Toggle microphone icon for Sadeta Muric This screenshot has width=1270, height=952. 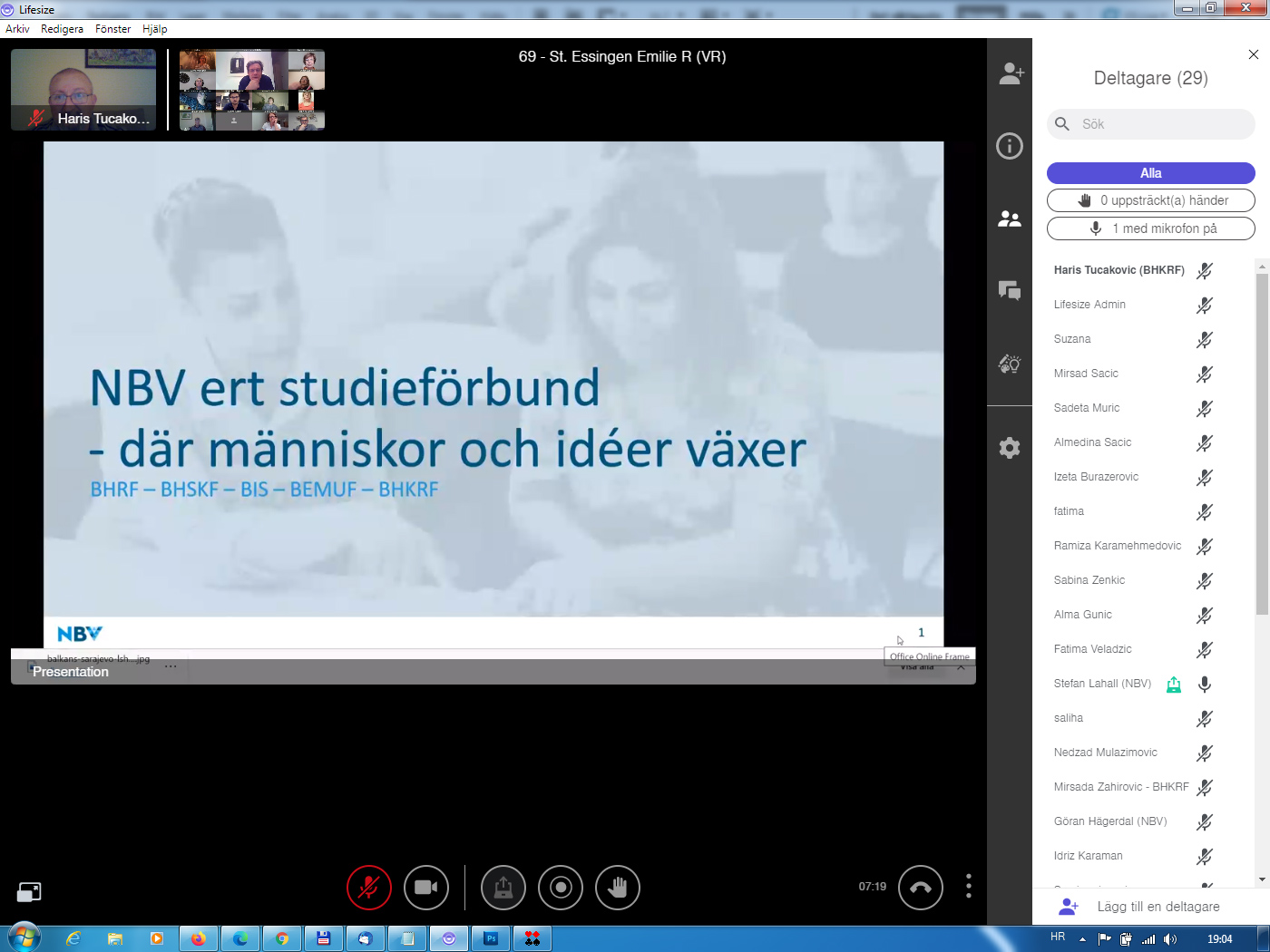coord(1205,408)
